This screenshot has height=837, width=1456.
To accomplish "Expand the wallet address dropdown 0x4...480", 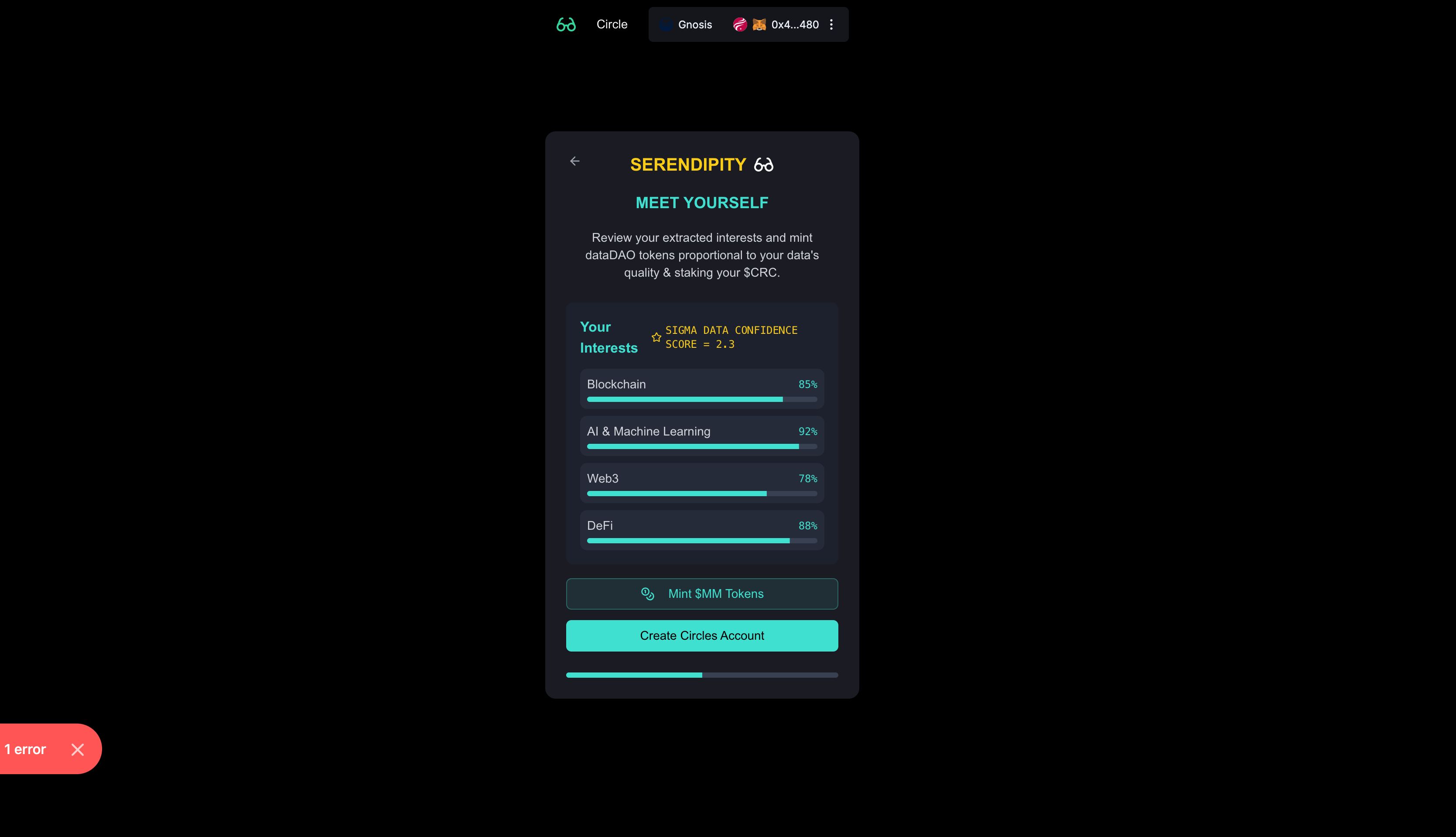I will [x=832, y=24].
